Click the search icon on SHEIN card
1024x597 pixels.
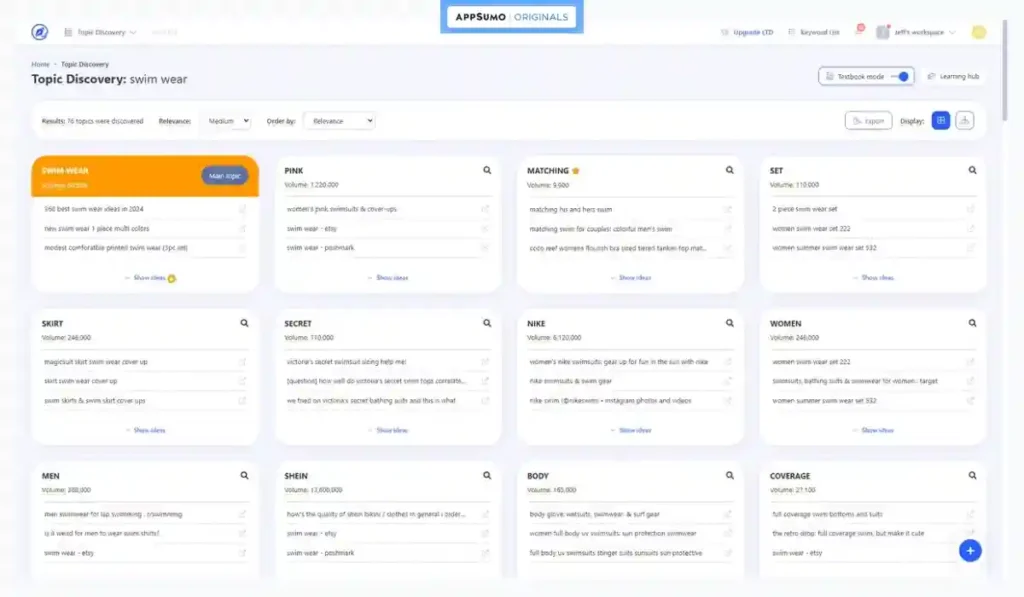(487, 476)
